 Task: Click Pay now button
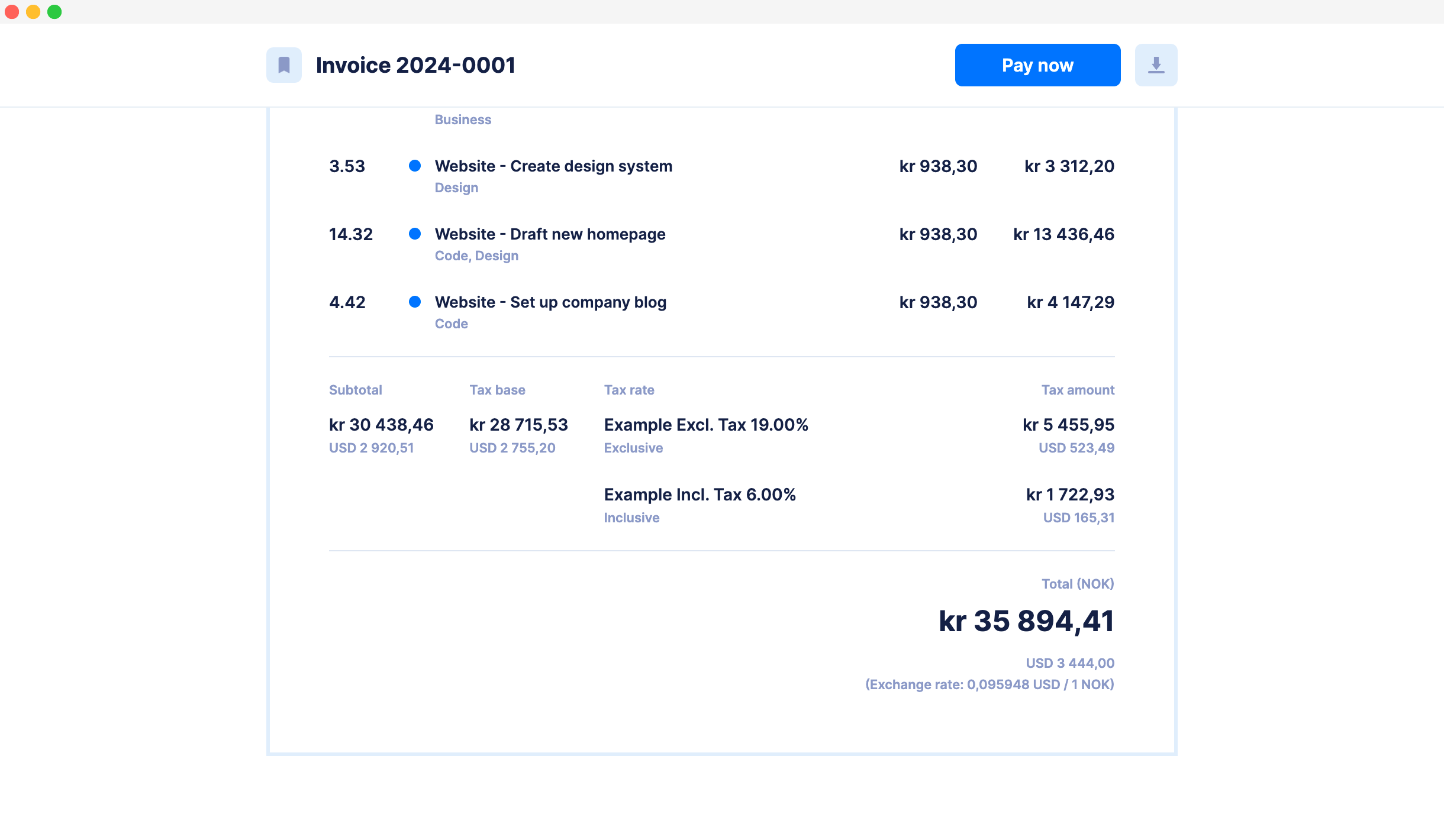[x=1037, y=65]
